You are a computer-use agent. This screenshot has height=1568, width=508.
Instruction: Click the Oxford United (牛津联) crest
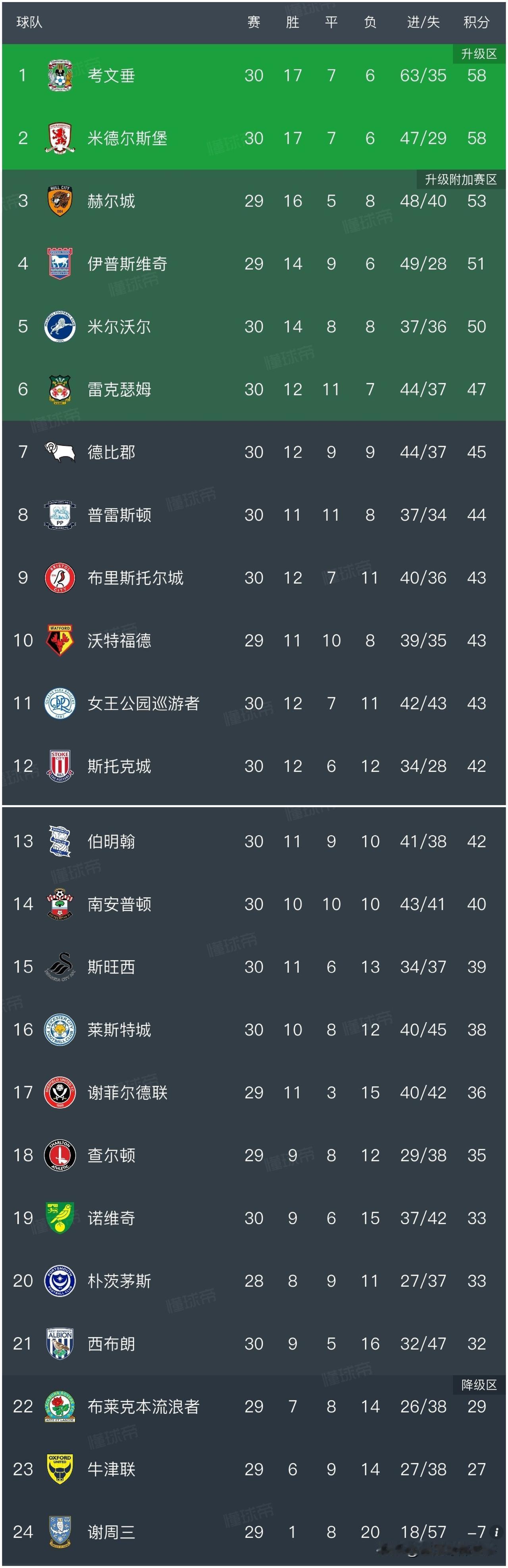[x=60, y=1469]
